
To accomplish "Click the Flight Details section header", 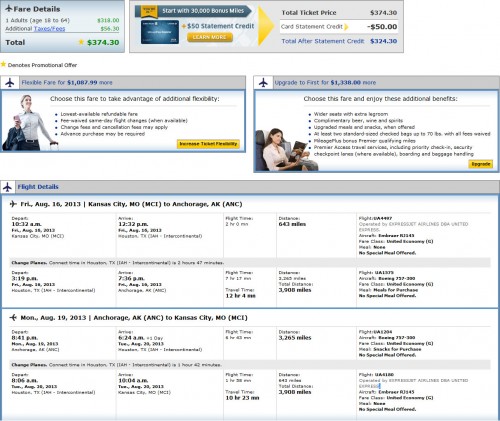I will [38, 187].
